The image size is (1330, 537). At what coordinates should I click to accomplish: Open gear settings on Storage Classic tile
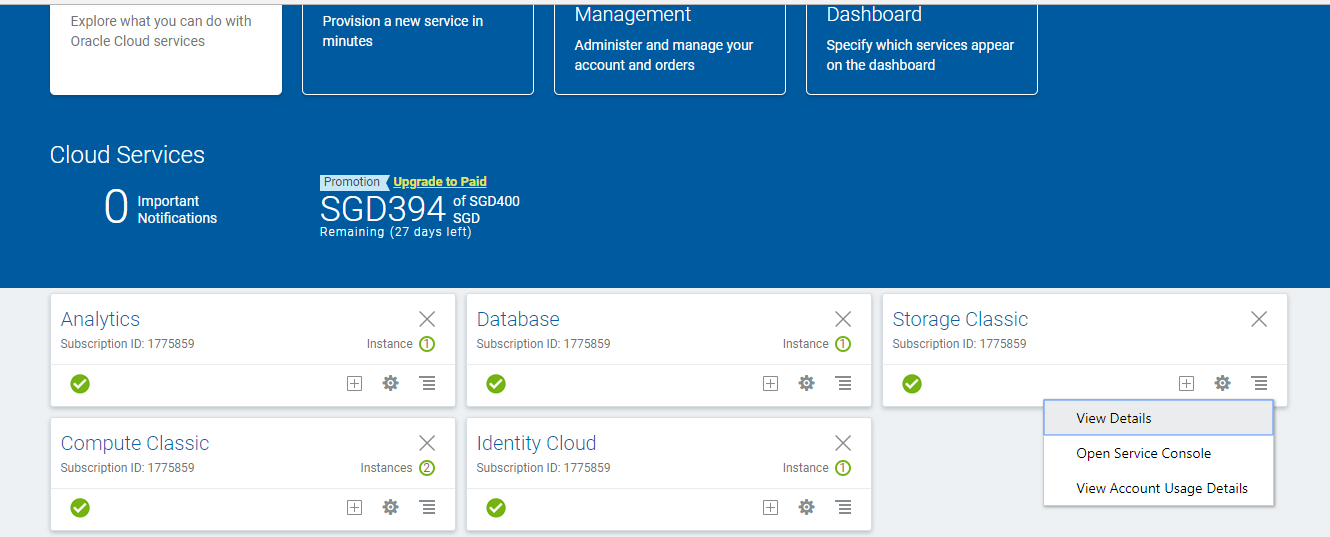coord(1223,383)
